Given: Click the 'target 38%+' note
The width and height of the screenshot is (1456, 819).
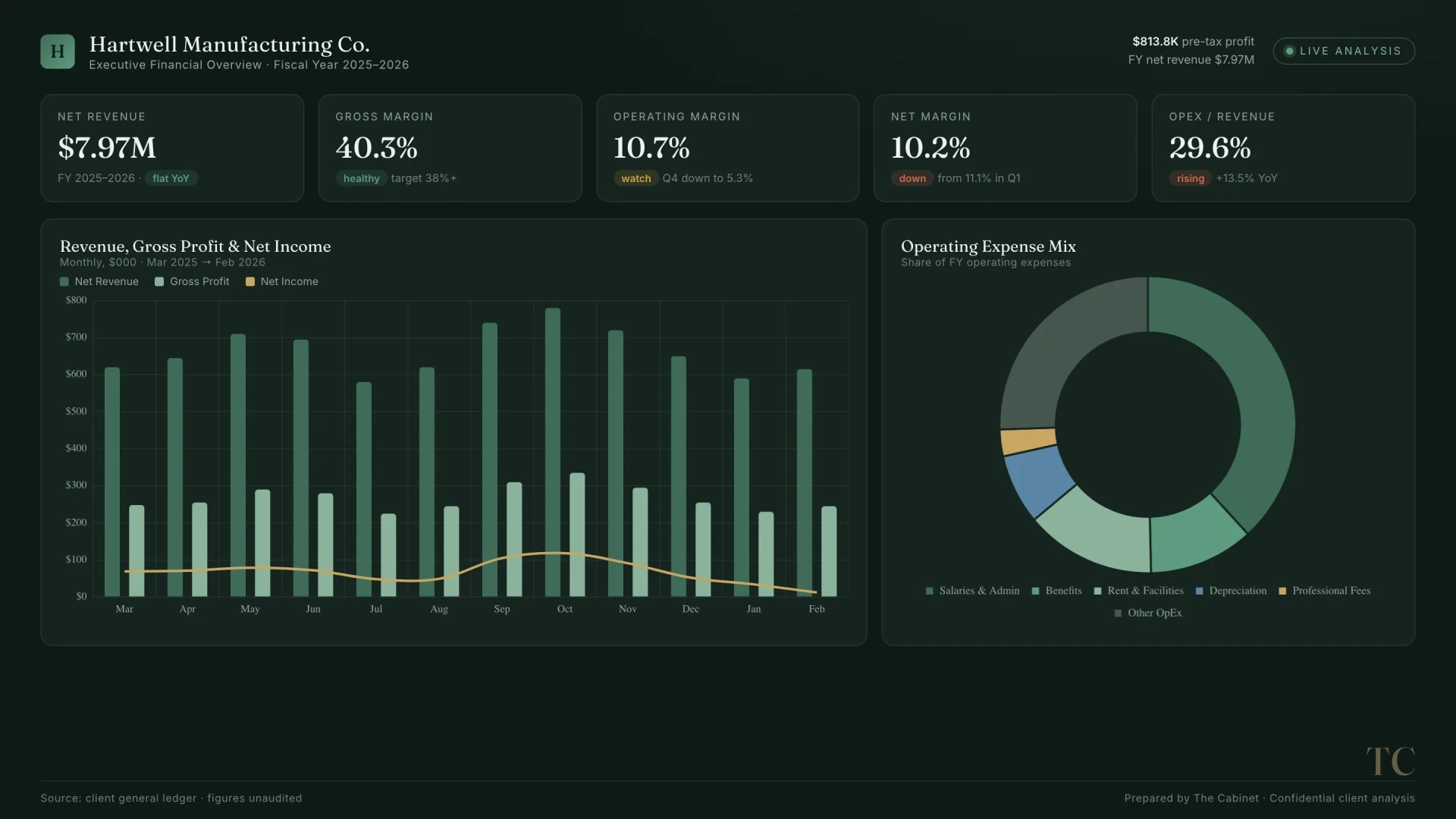Looking at the screenshot, I should click(x=424, y=178).
